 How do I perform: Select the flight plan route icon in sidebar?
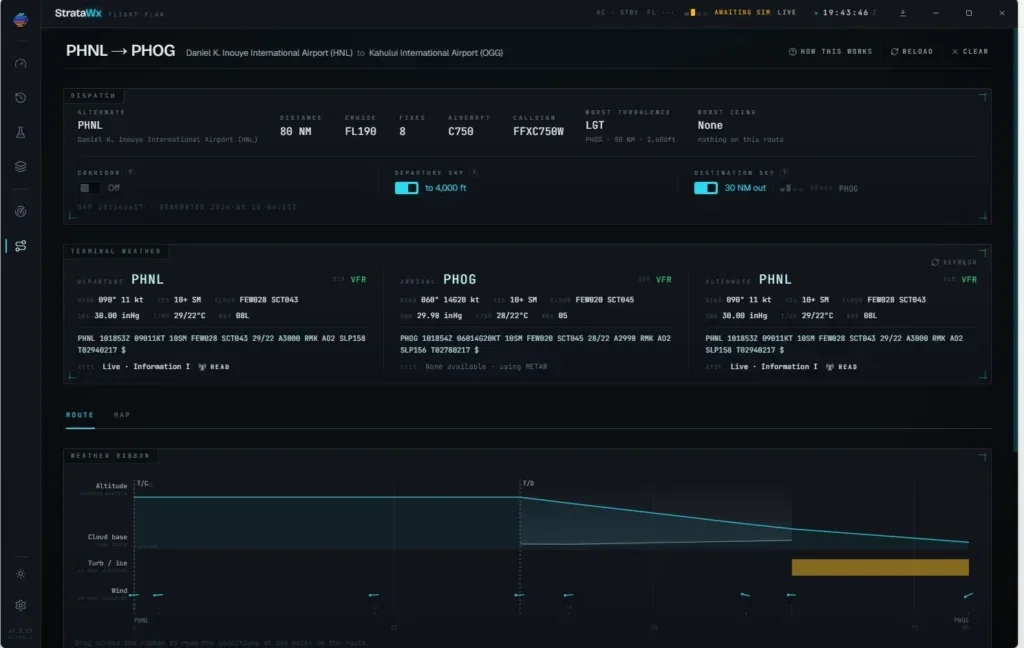click(20, 246)
